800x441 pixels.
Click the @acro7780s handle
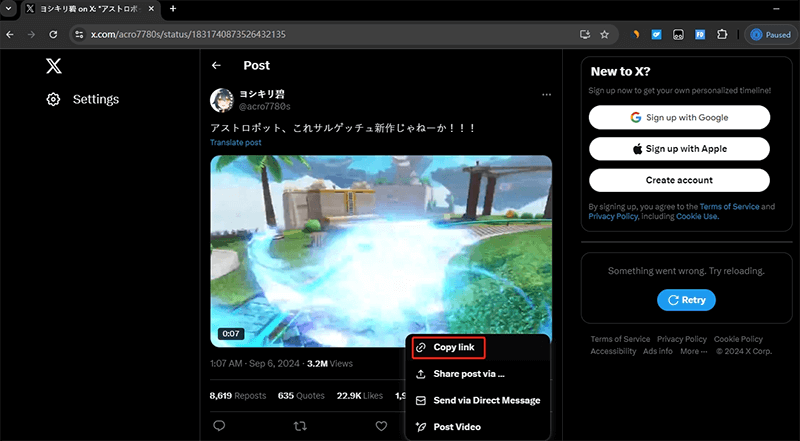coord(265,106)
